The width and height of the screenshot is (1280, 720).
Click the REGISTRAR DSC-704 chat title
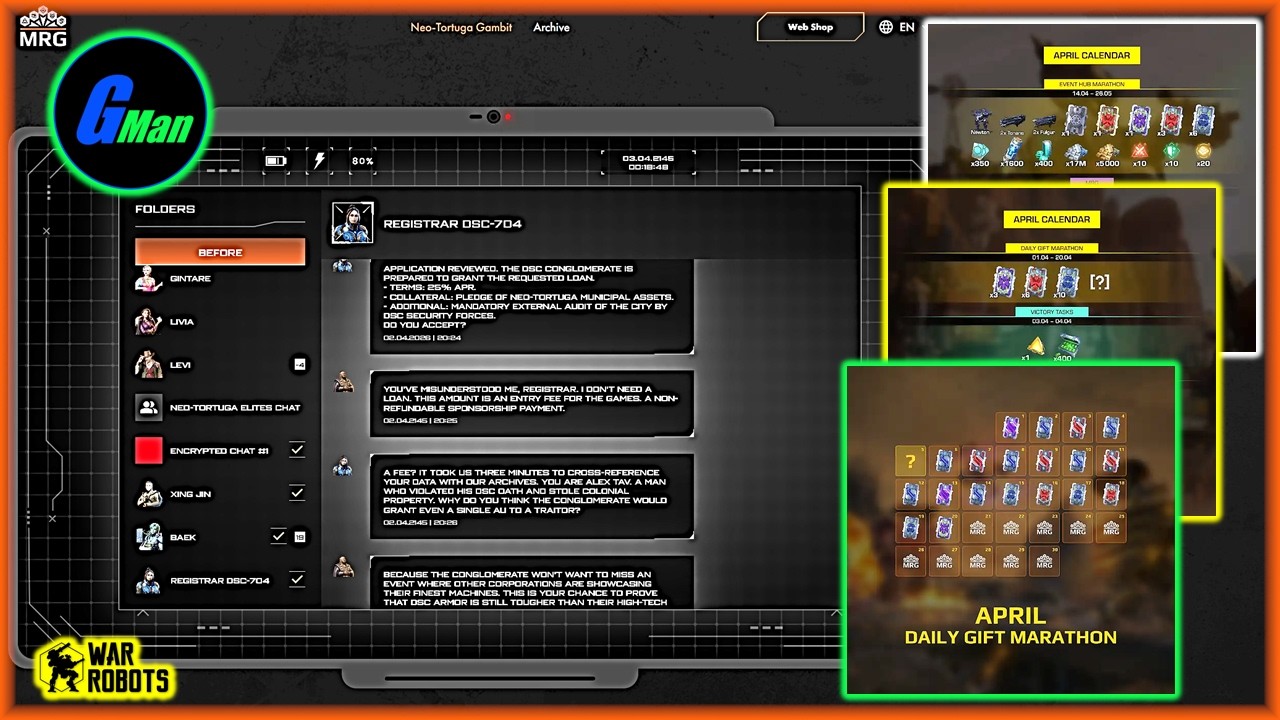453,224
